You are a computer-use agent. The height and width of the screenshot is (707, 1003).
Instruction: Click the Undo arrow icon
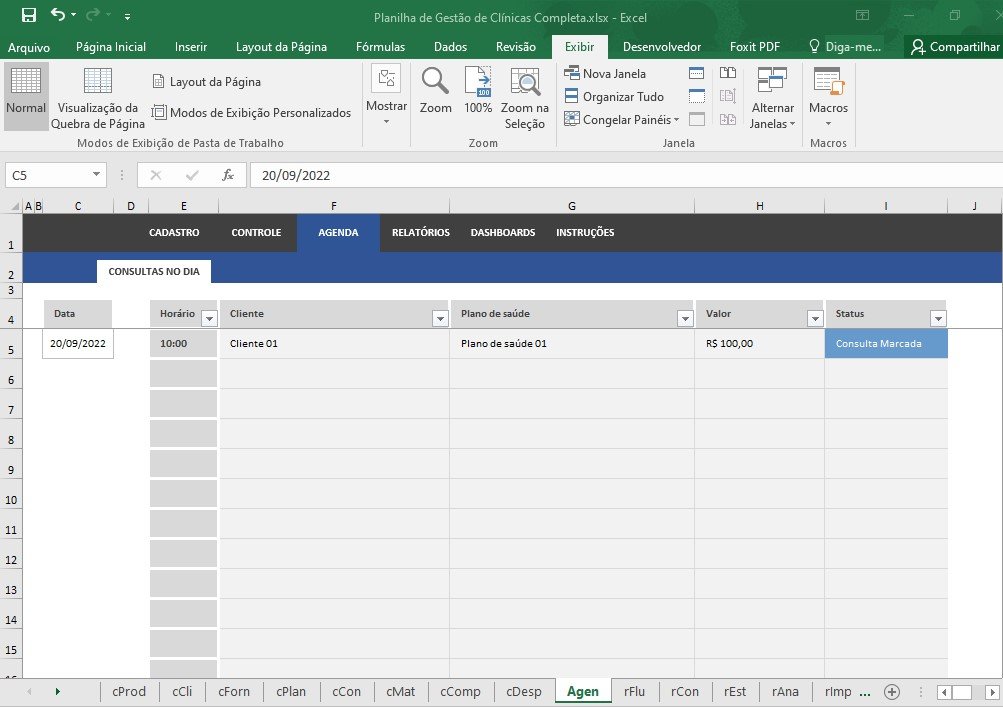tap(58, 15)
